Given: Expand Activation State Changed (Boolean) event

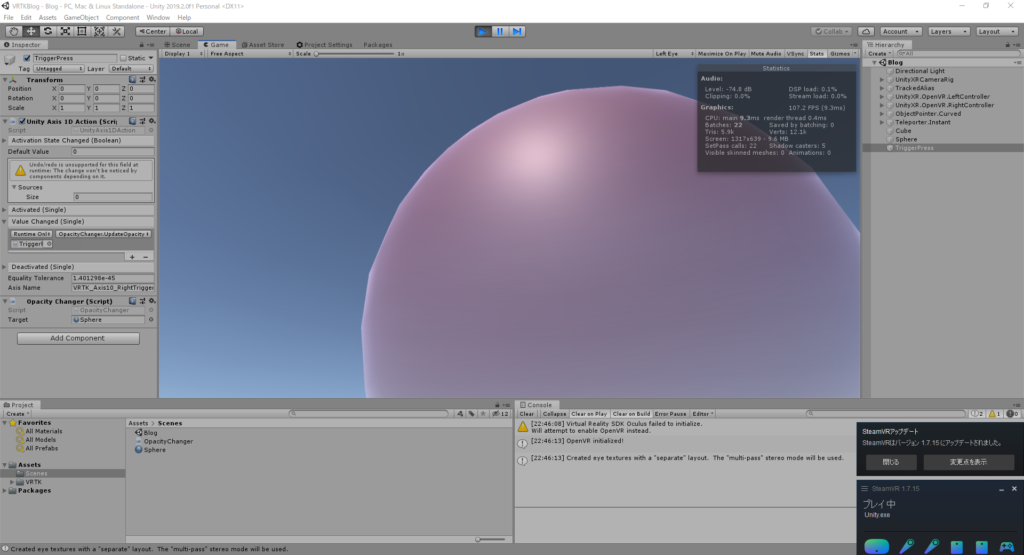Looking at the screenshot, I should pyautogui.click(x=5, y=140).
